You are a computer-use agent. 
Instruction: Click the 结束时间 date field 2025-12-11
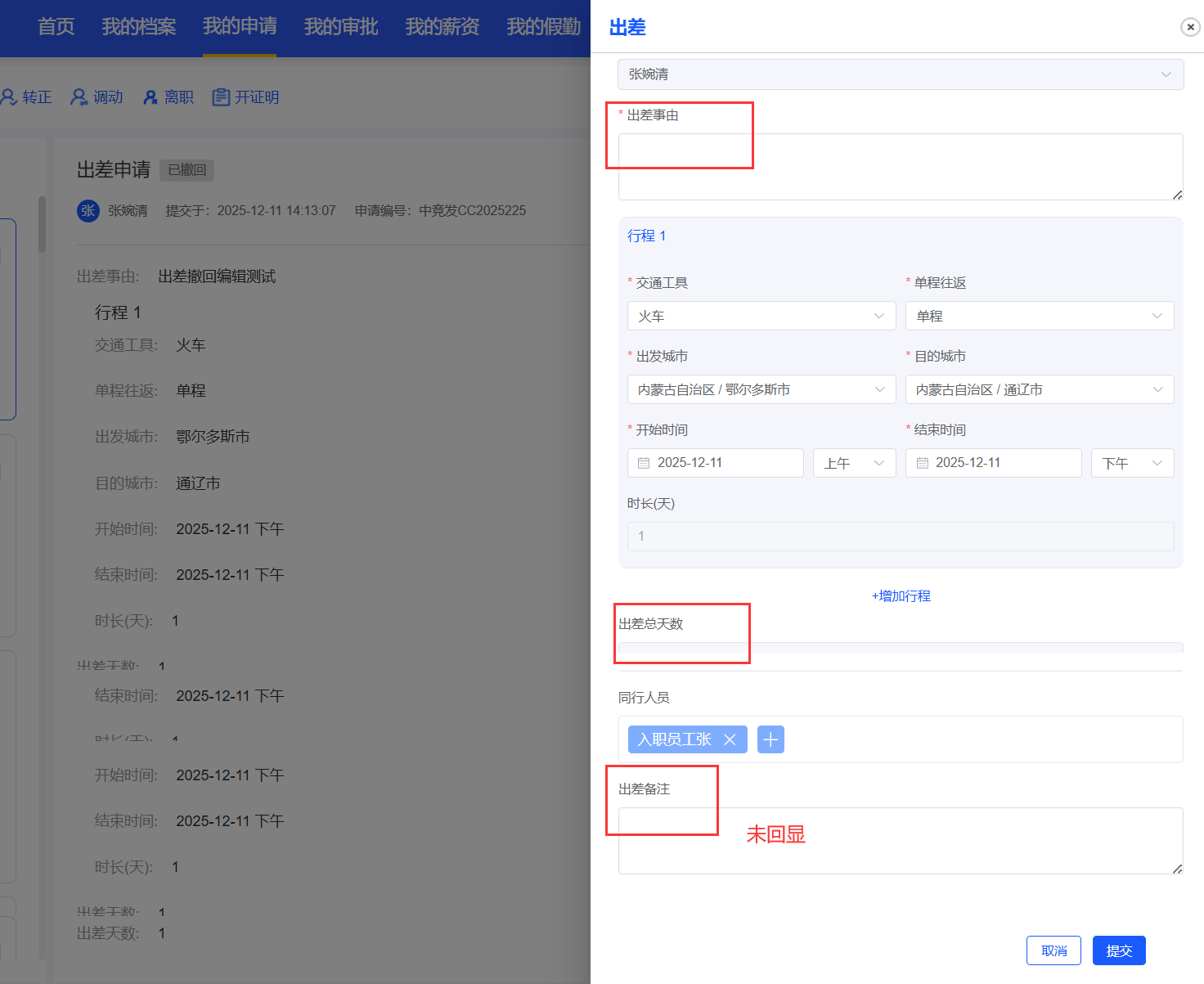click(994, 463)
